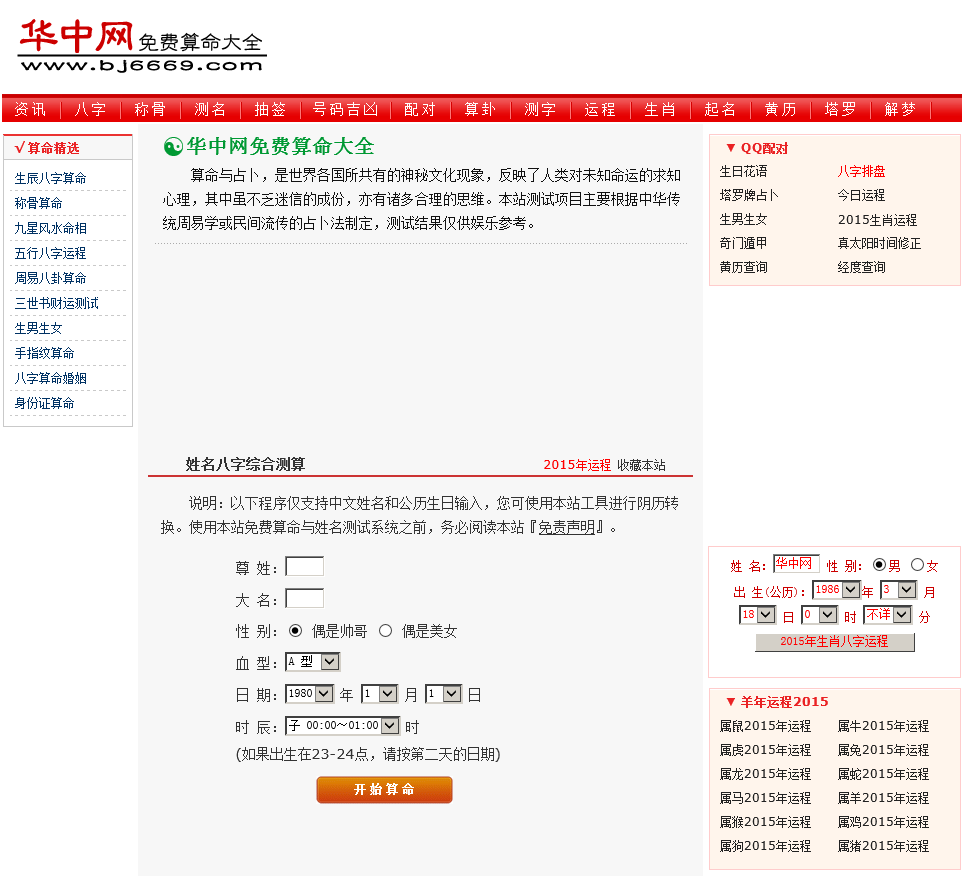Open the 八字算命婚姻 sidebar link

[50, 378]
